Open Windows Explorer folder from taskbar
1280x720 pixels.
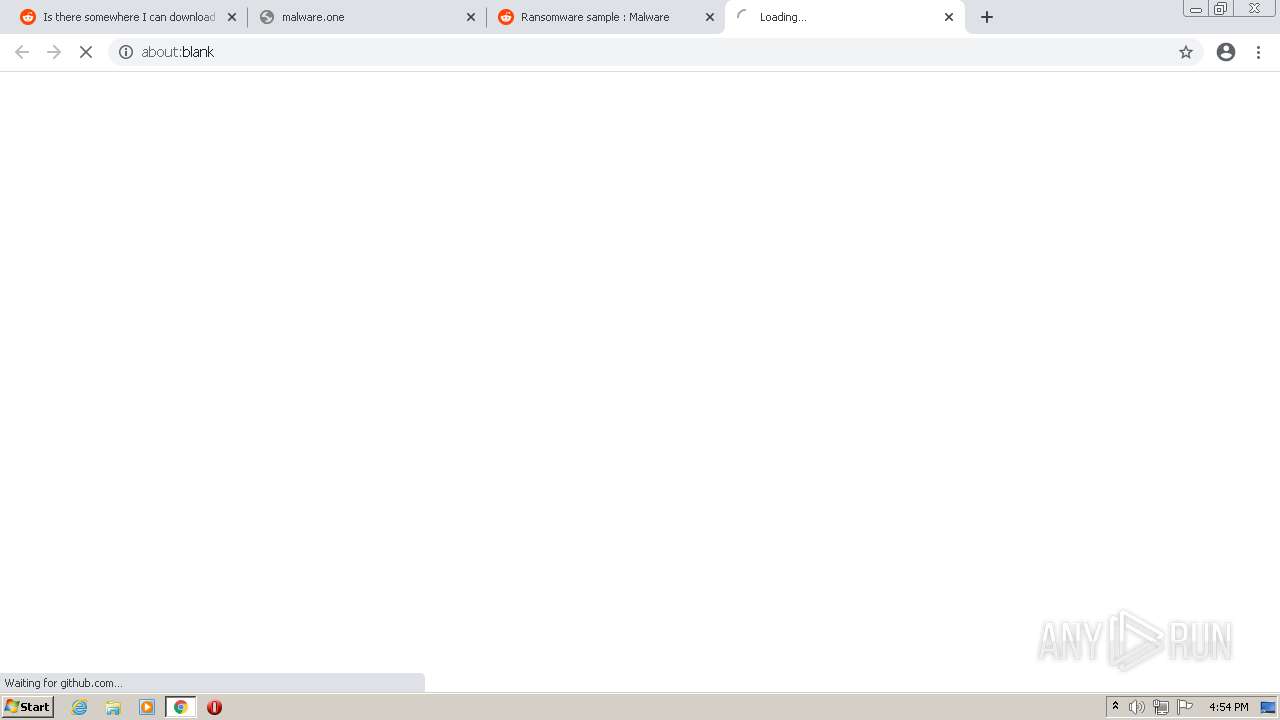113,707
